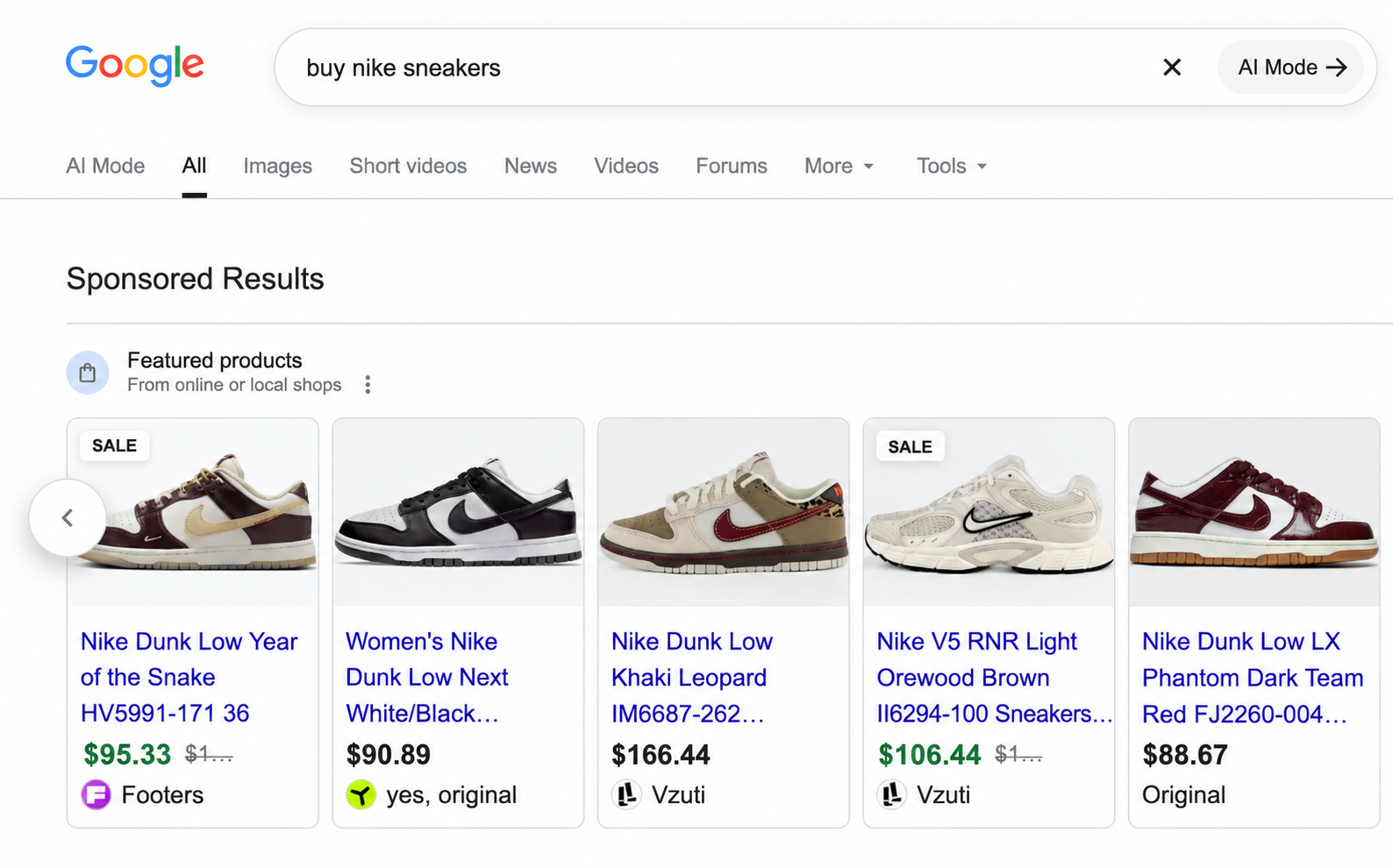The width and height of the screenshot is (1393, 868).
Task: Expand the More dropdown
Action: tap(839, 166)
